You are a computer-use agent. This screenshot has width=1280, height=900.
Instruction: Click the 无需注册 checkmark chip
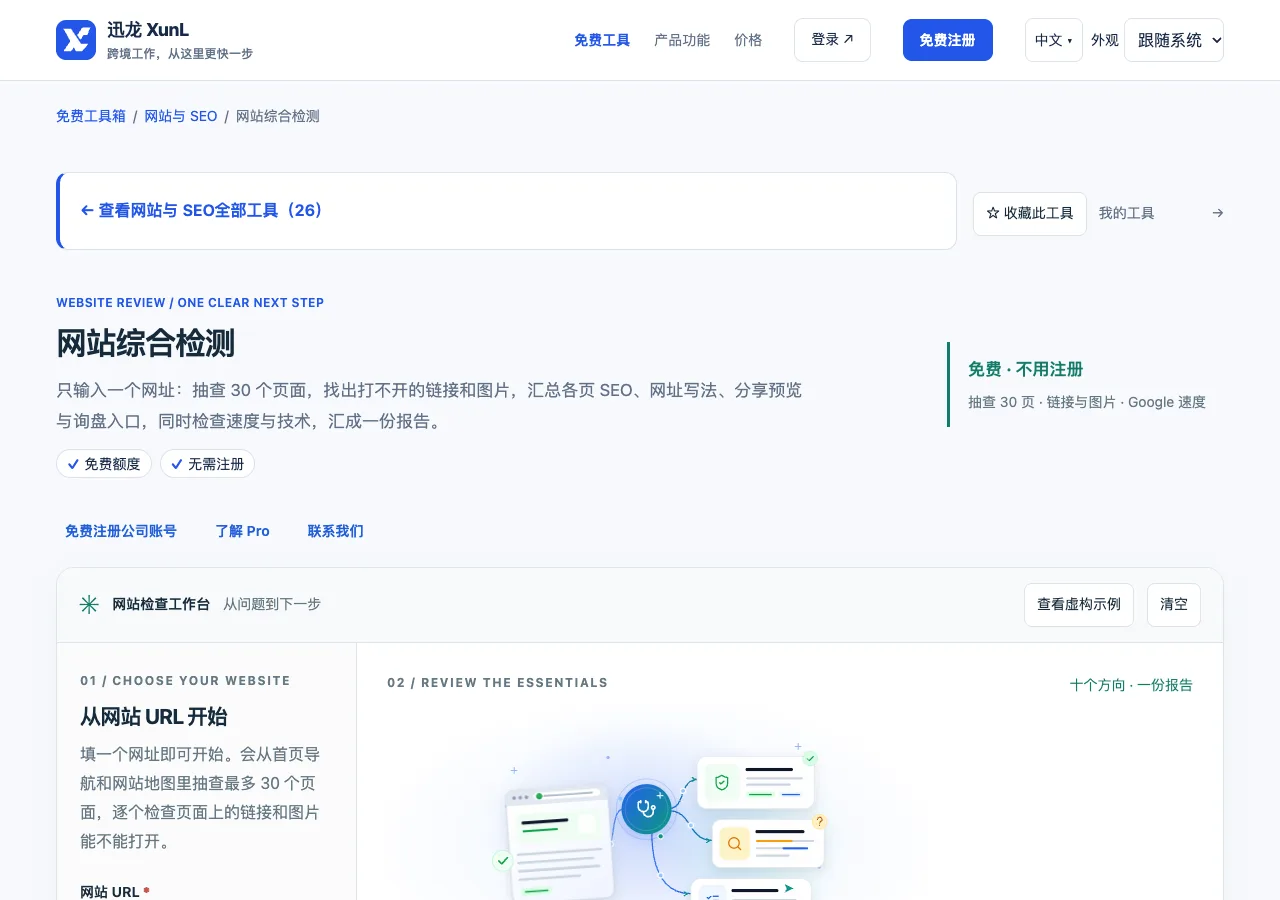207,464
